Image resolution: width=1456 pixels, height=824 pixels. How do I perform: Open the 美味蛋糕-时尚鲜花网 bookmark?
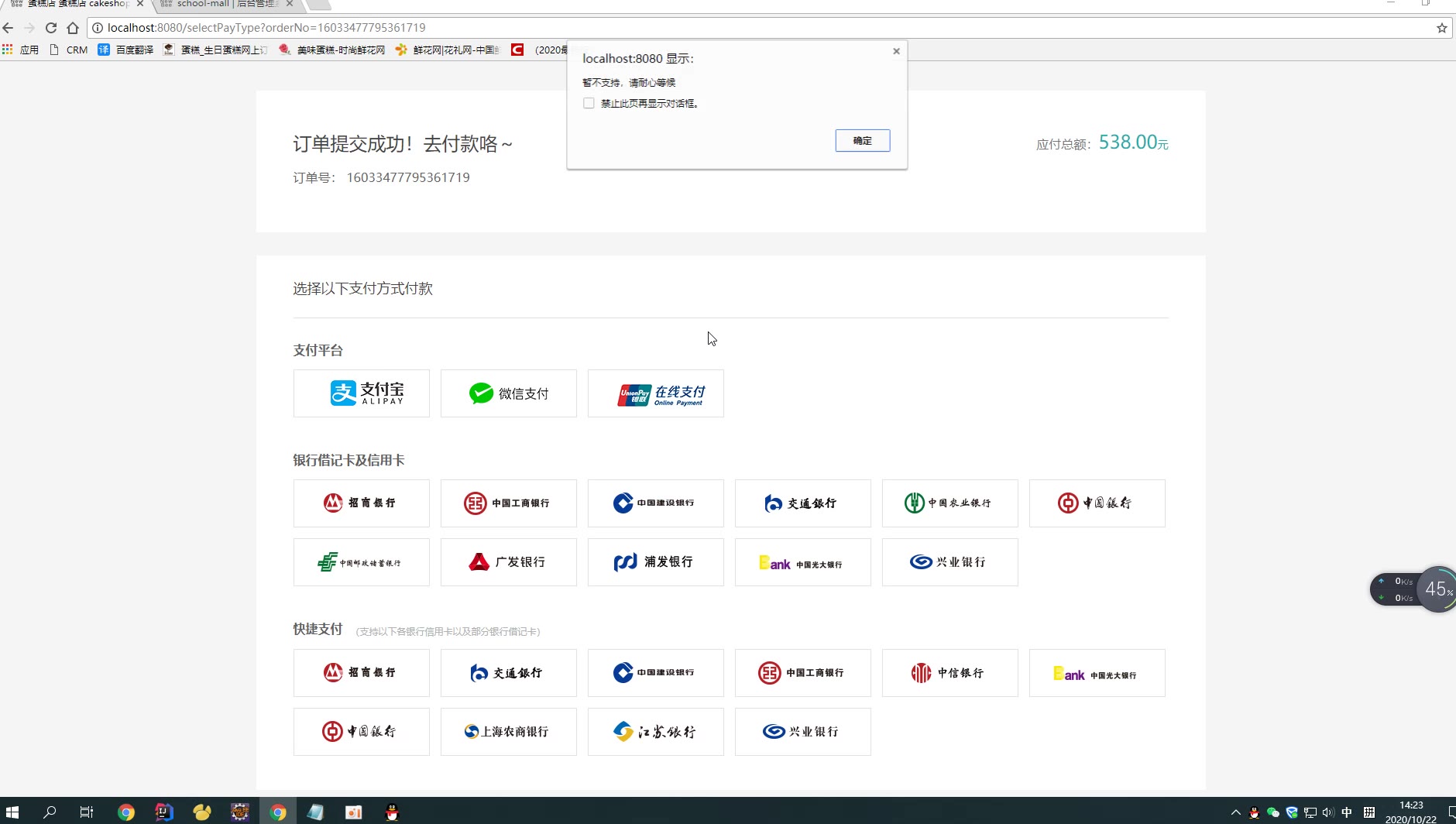[x=332, y=50]
